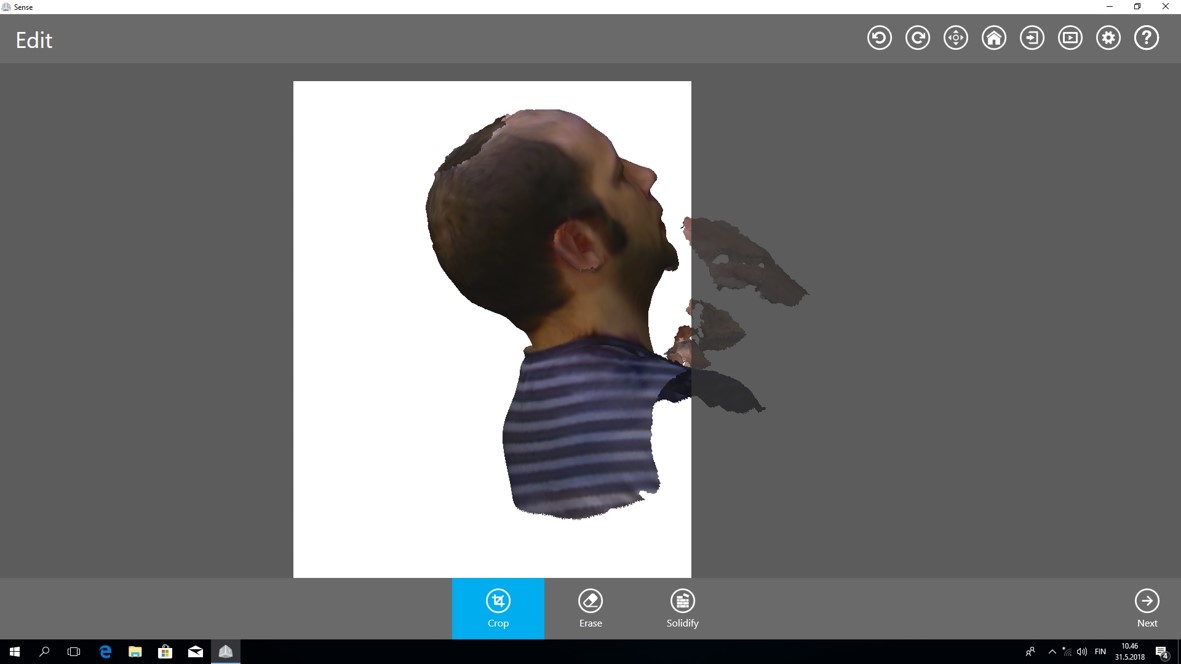Image resolution: width=1181 pixels, height=664 pixels.
Task: Click the sign-in/import arrow icon
Action: point(1032,38)
